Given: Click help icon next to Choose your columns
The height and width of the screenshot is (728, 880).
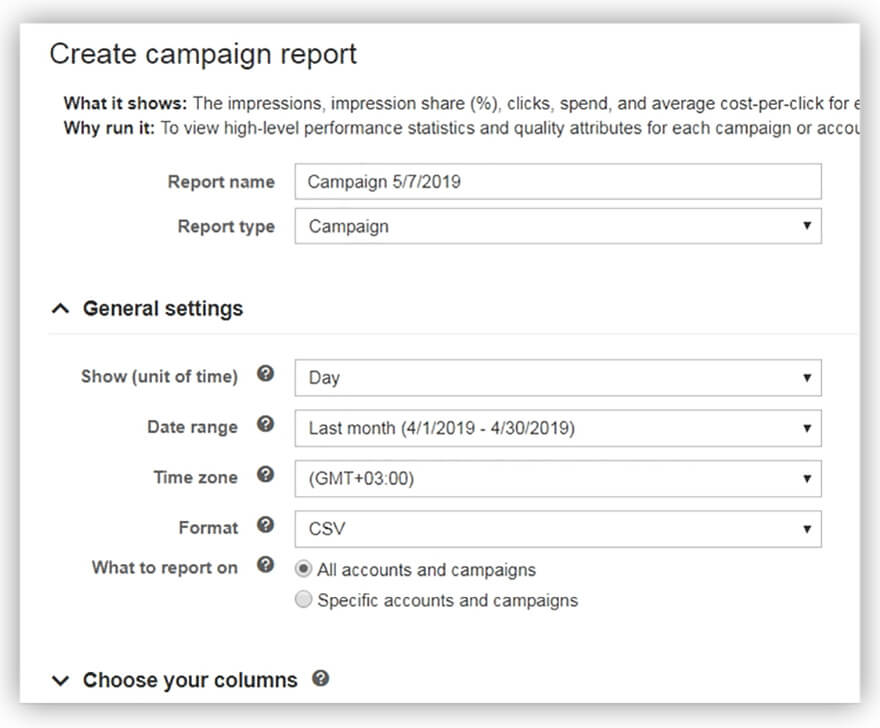Looking at the screenshot, I should [x=320, y=678].
